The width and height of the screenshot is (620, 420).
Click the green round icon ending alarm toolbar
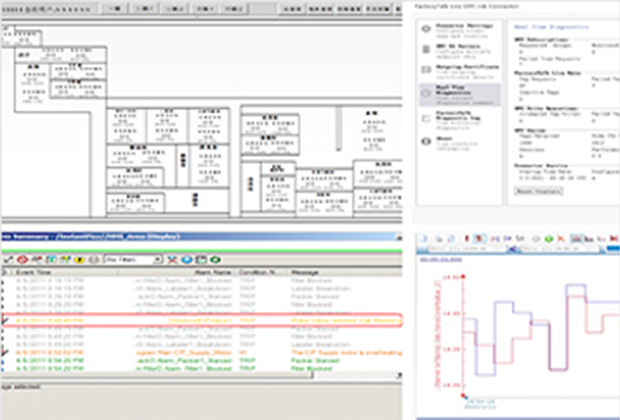coord(215,260)
